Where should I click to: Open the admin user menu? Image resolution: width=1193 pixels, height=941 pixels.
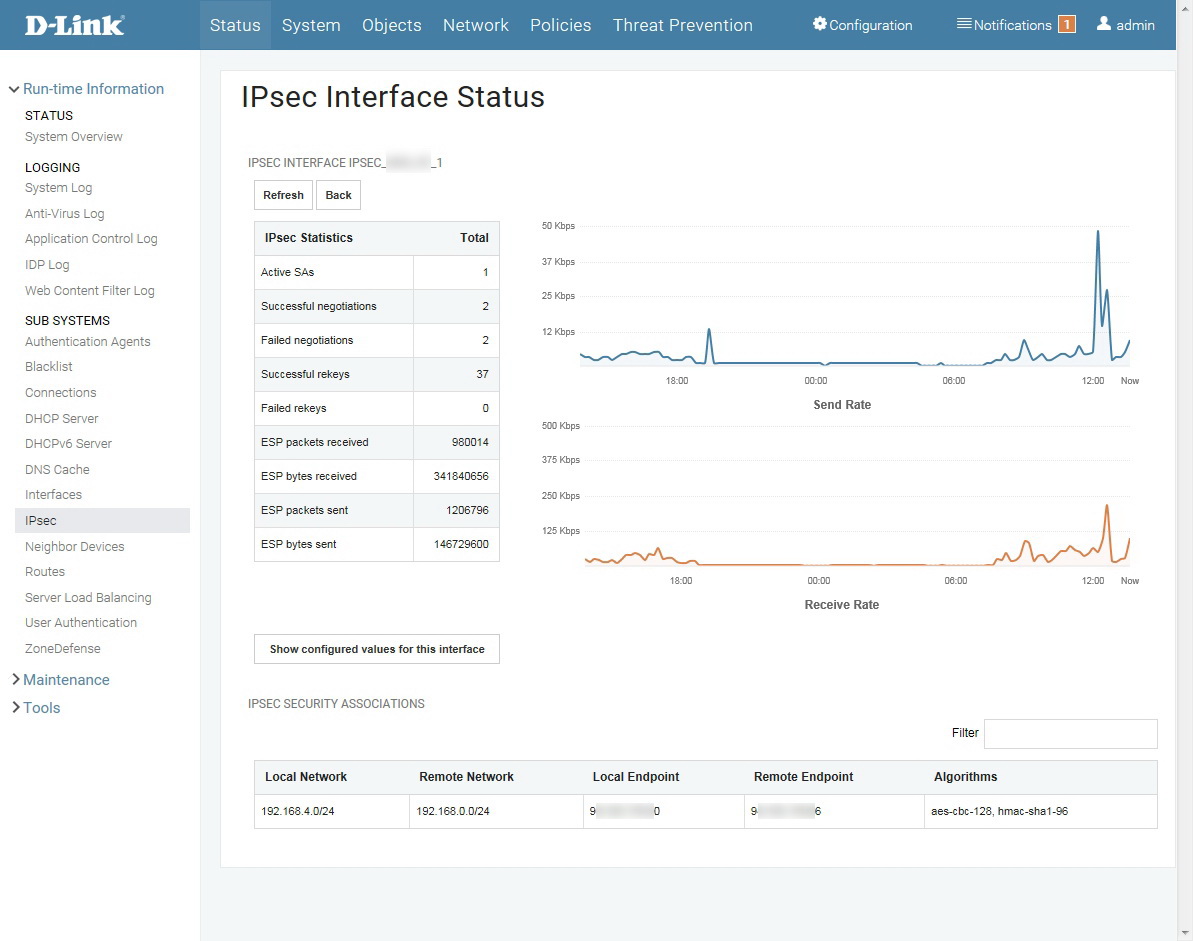(x=1126, y=25)
